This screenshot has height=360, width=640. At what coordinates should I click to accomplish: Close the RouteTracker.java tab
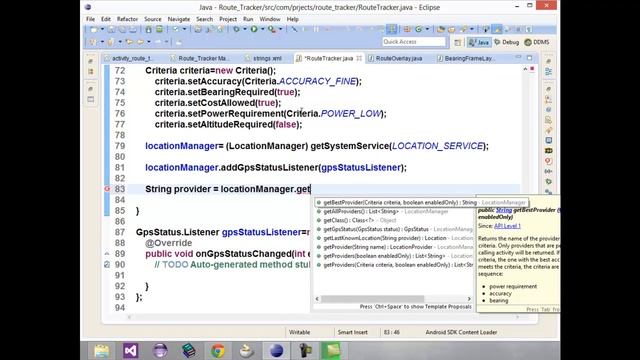[x=359, y=58]
